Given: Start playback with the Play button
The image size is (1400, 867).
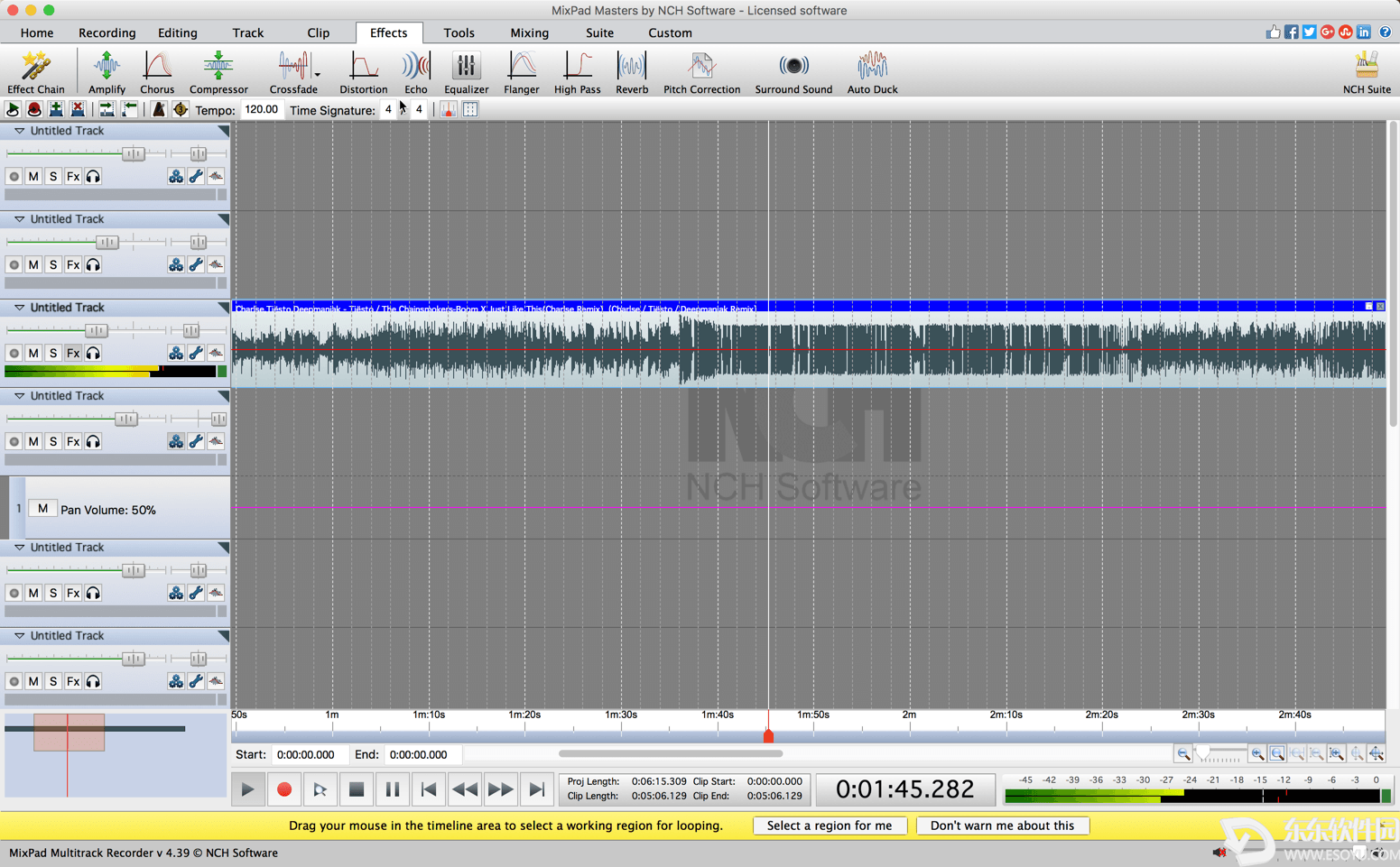Looking at the screenshot, I should pyautogui.click(x=247, y=789).
